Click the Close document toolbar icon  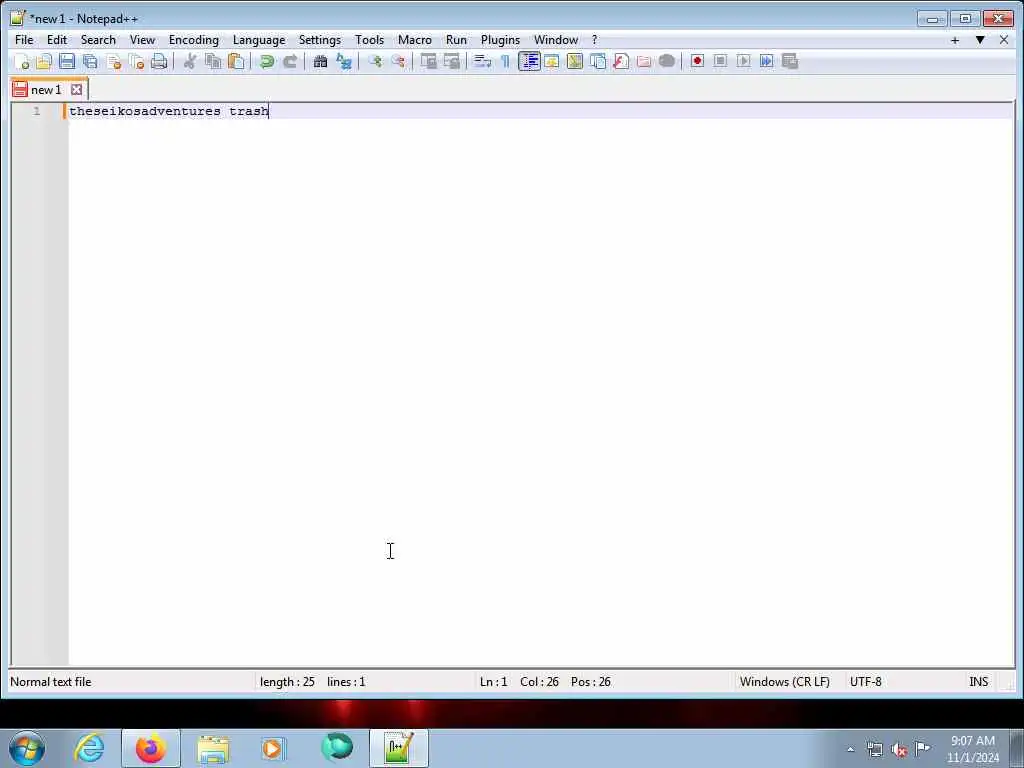[x=114, y=61]
